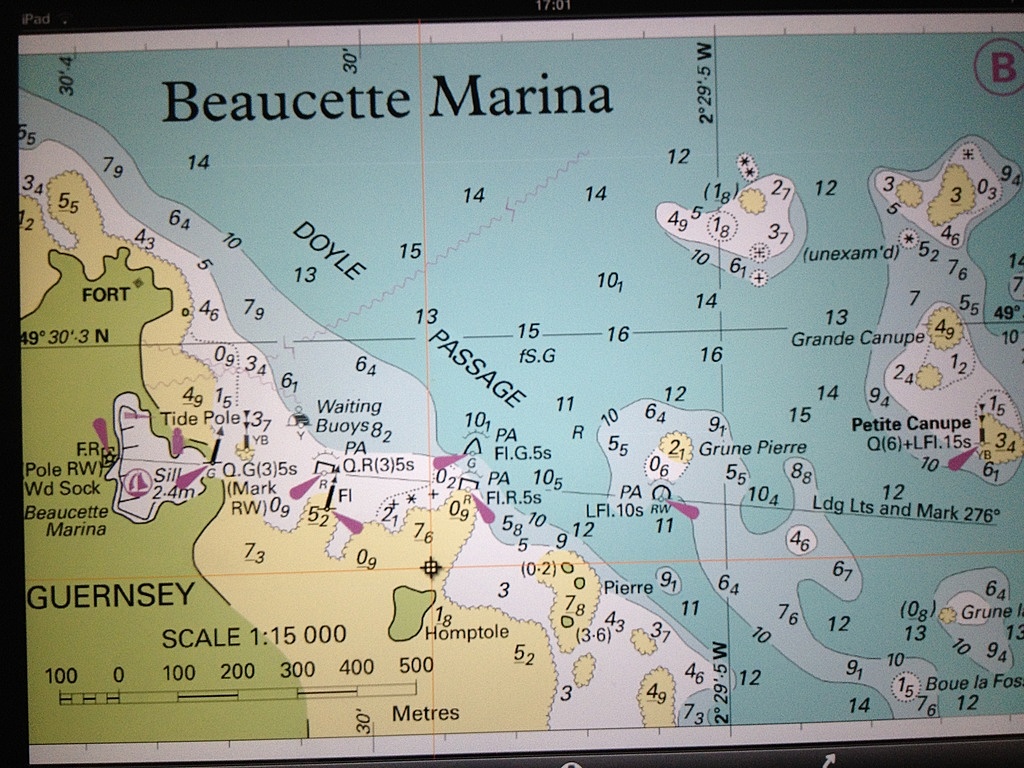Tap the Petite Canupe YB cardinal beacon symbol

[x=982, y=426]
